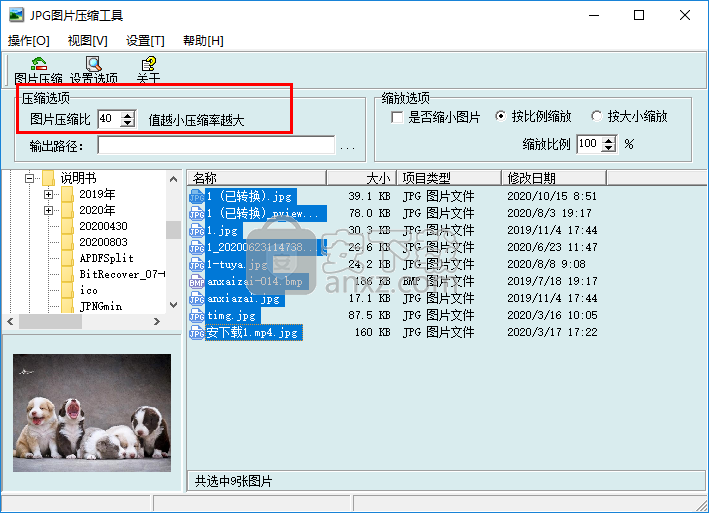Click the folder tree left scroll arrow
The image size is (709, 513).
11,321
